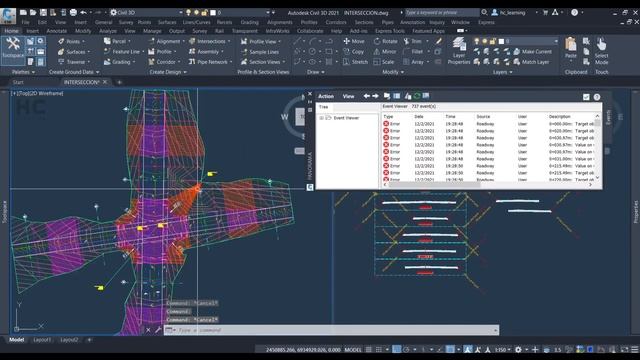Image resolution: width=640 pixels, height=360 pixels.
Task: Select the Trim tool
Action: tap(413, 41)
